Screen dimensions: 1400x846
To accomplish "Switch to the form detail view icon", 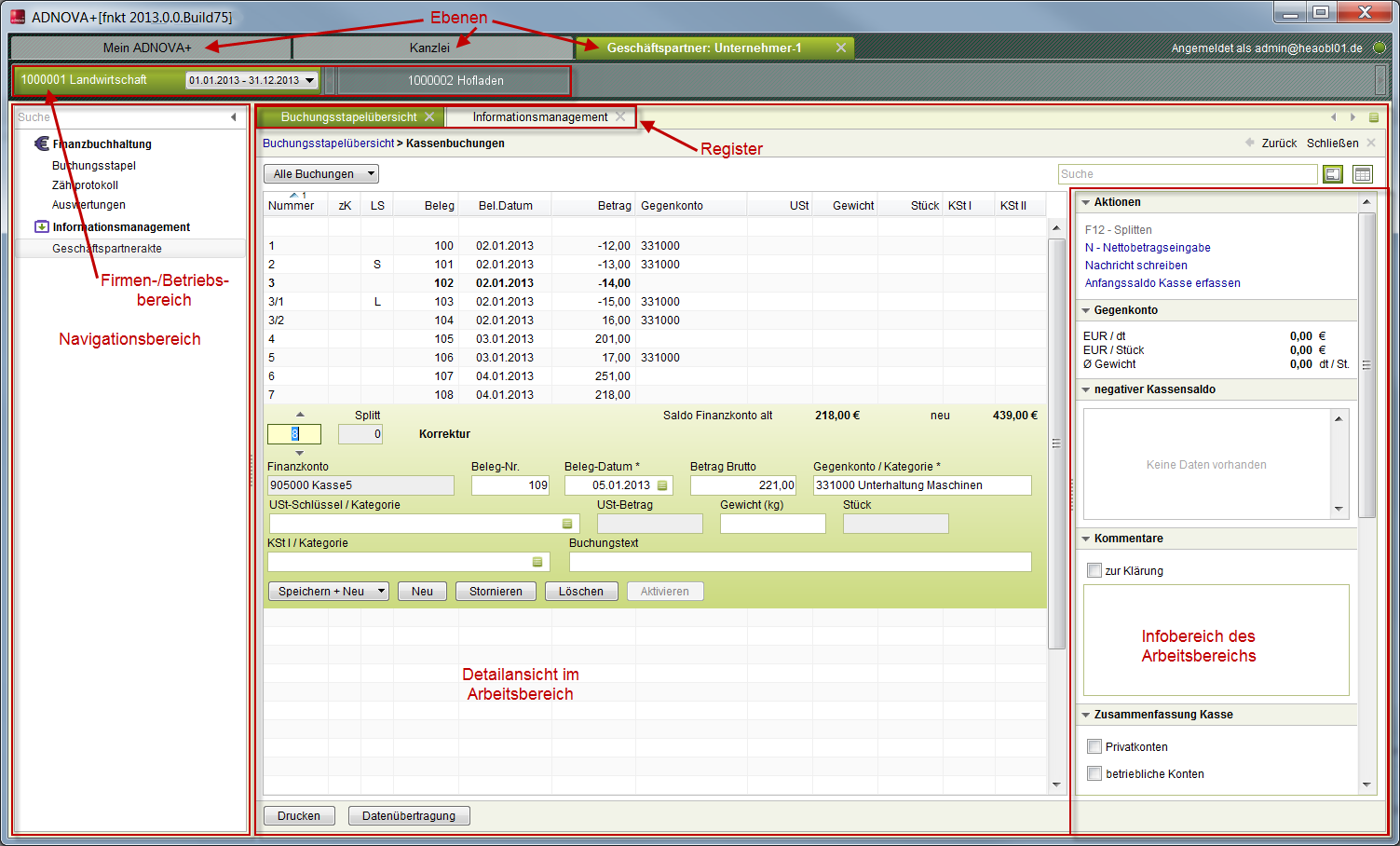I will tap(1333, 174).
